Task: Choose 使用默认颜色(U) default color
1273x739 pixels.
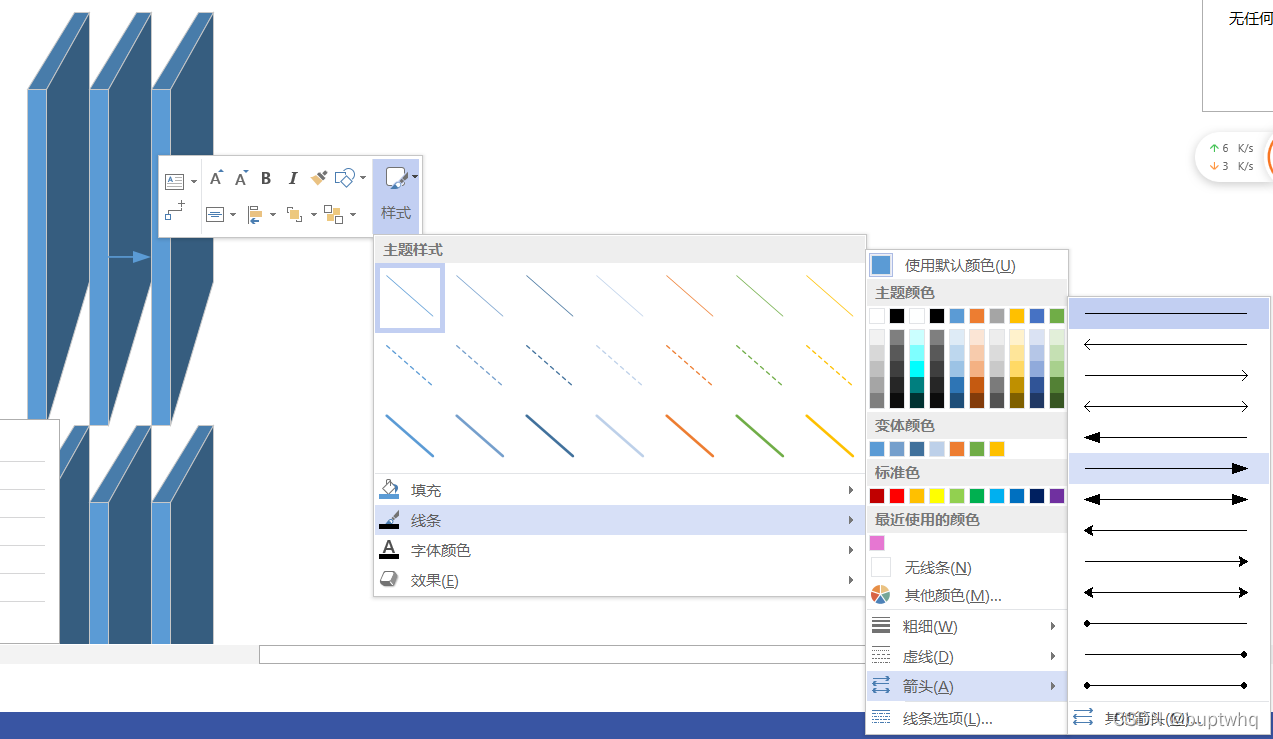Action: click(x=967, y=265)
